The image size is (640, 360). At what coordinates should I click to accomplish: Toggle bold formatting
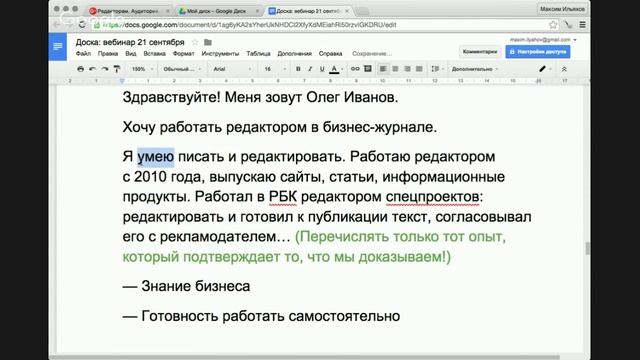[298, 69]
